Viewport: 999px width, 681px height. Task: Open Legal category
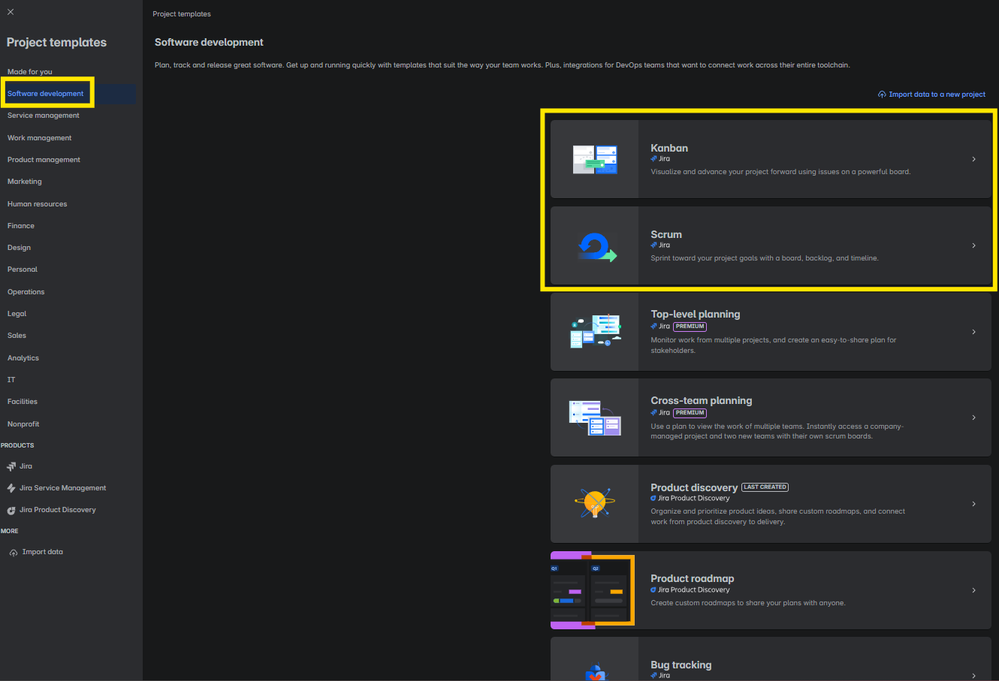17,313
